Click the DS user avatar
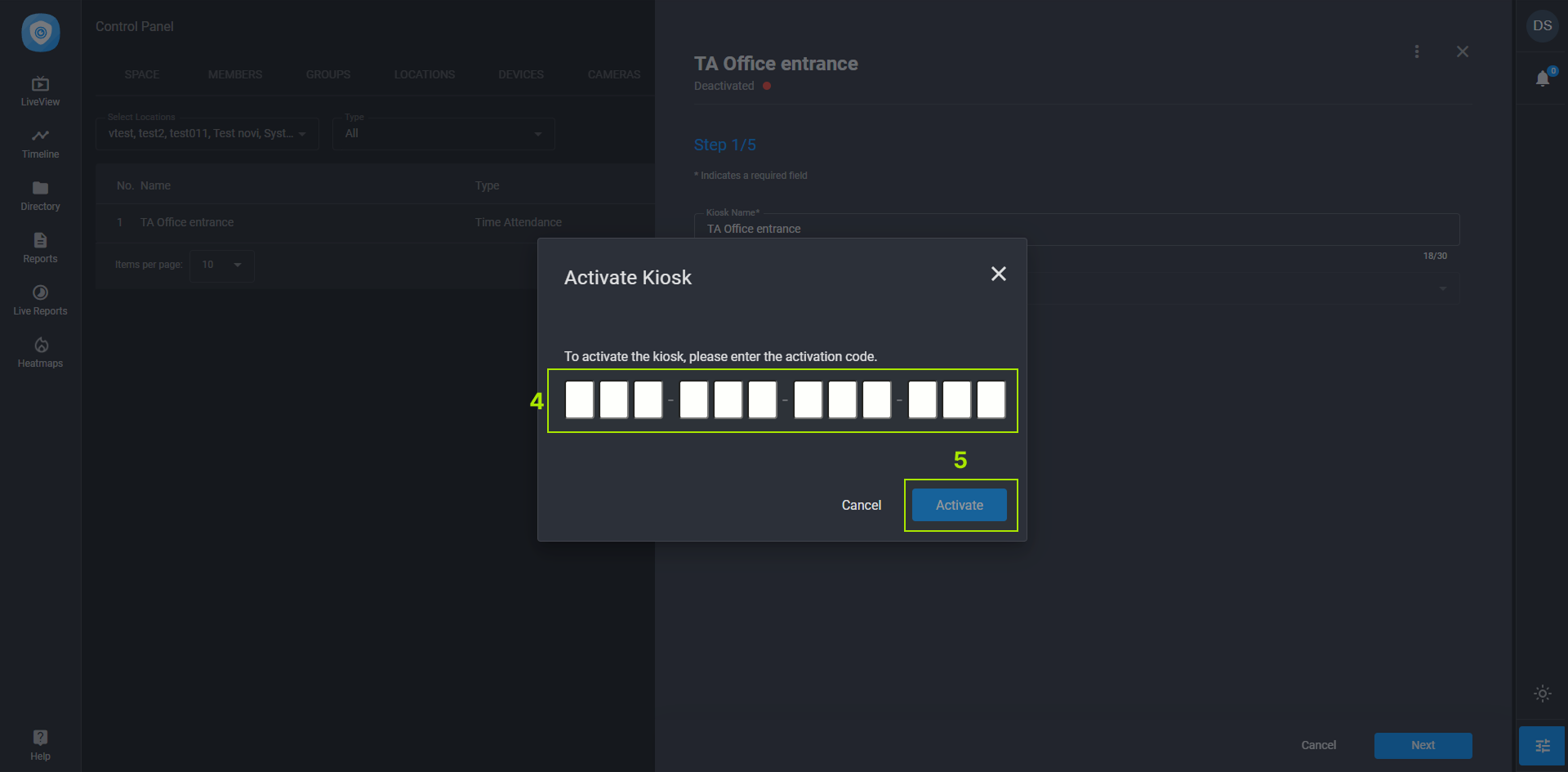This screenshot has height=772, width=1568. tap(1542, 26)
